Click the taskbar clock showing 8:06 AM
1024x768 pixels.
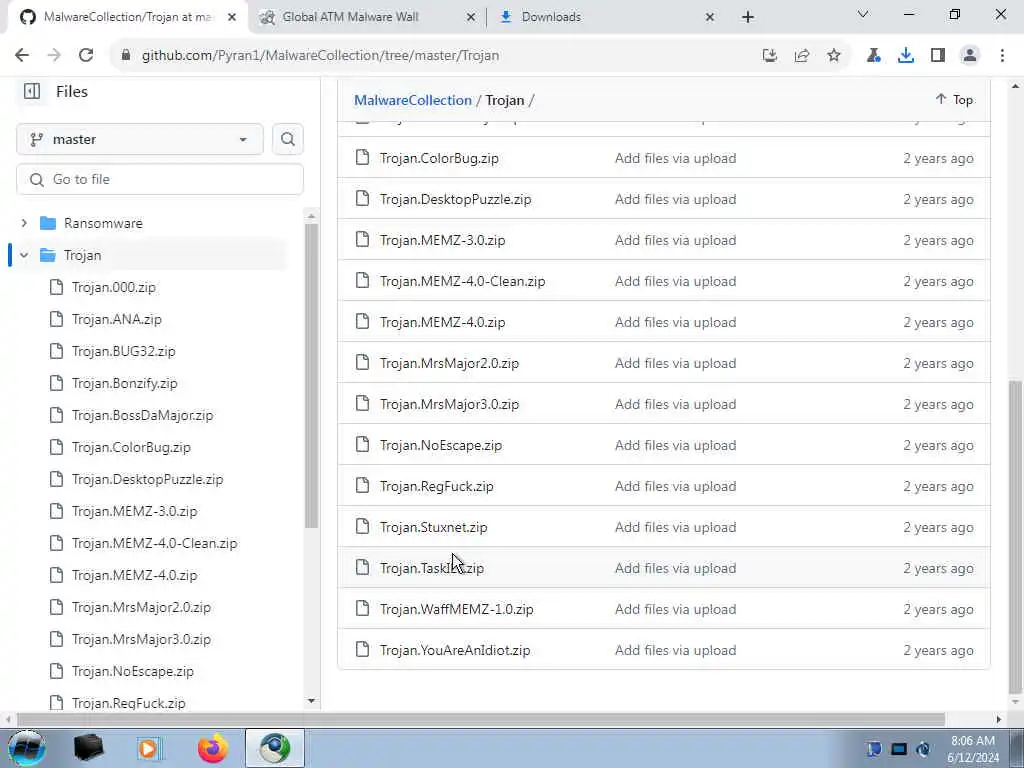(973, 748)
